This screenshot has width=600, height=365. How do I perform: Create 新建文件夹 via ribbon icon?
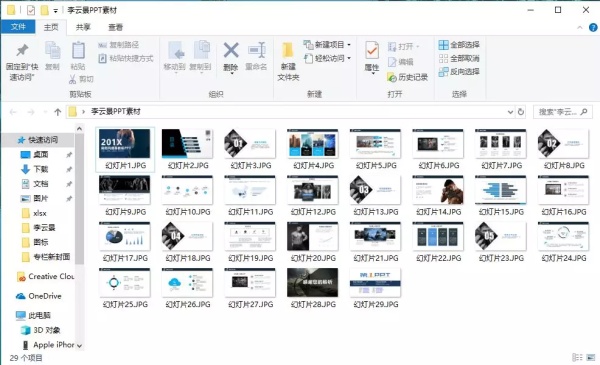point(288,51)
